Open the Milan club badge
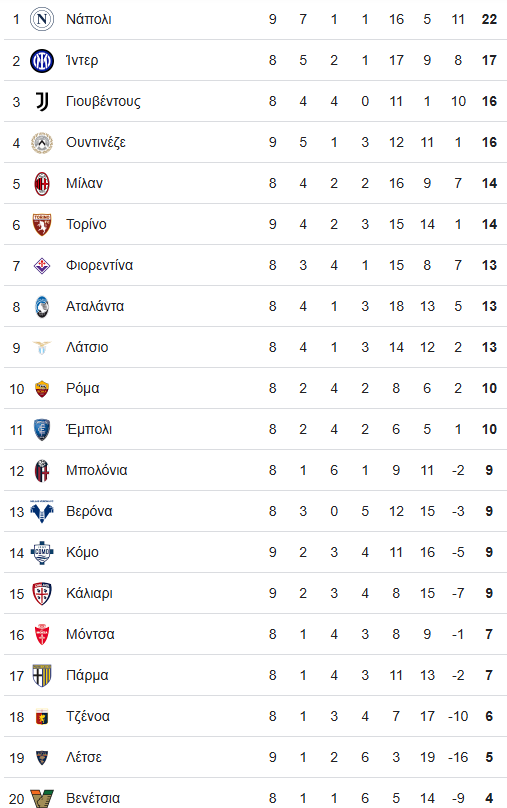Viewport: 507px width, 808px height. 42,184
